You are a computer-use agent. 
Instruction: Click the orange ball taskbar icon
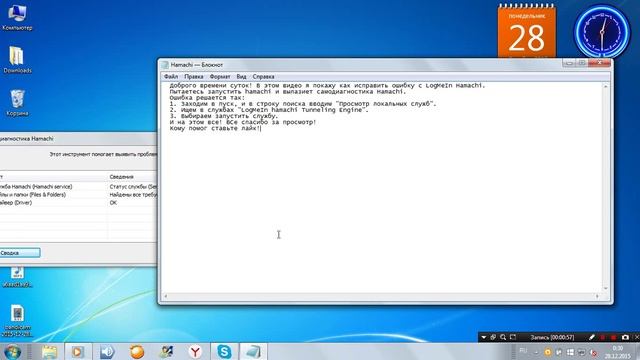(x=137, y=351)
